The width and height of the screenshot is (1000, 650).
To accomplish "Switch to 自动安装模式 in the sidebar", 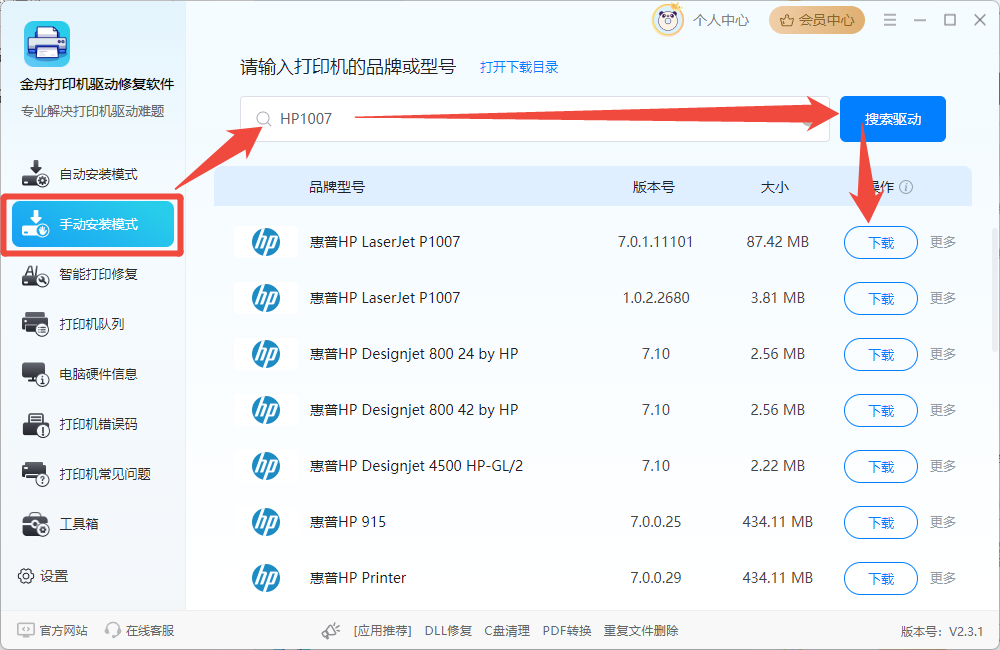I will (93, 174).
